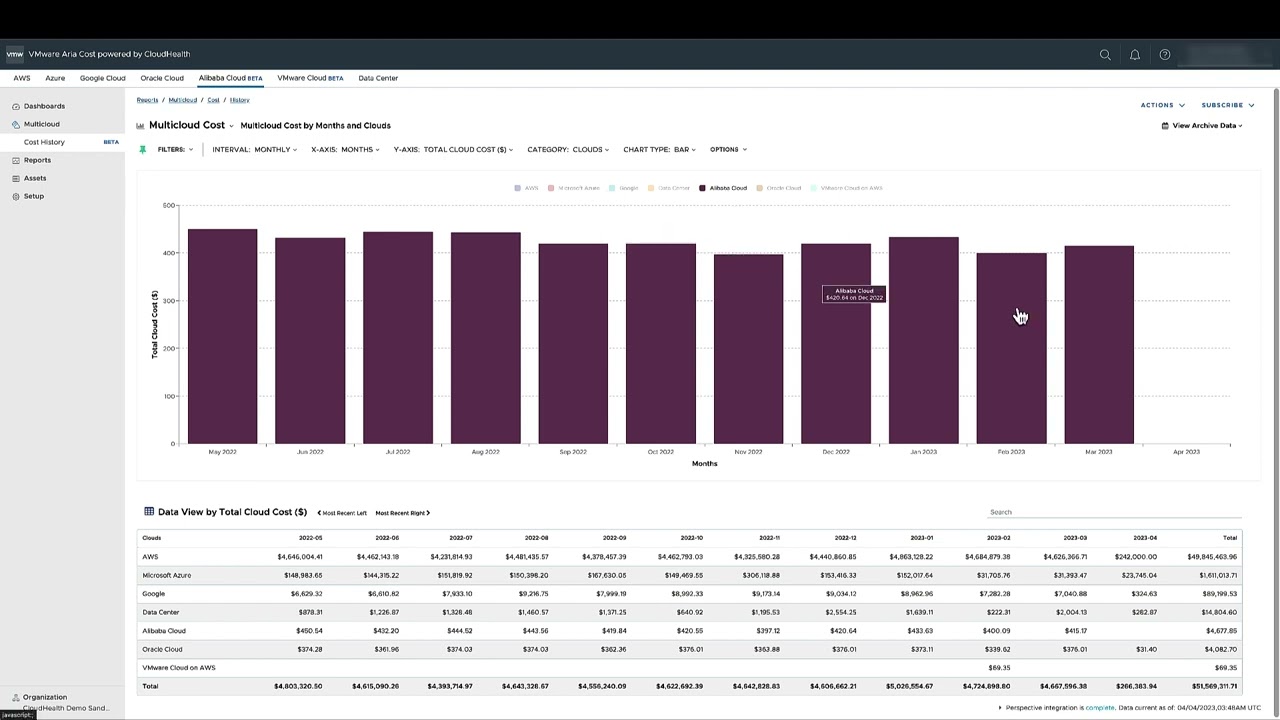
Task: Open the View Archive Data dropdown
Action: (x=1202, y=126)
